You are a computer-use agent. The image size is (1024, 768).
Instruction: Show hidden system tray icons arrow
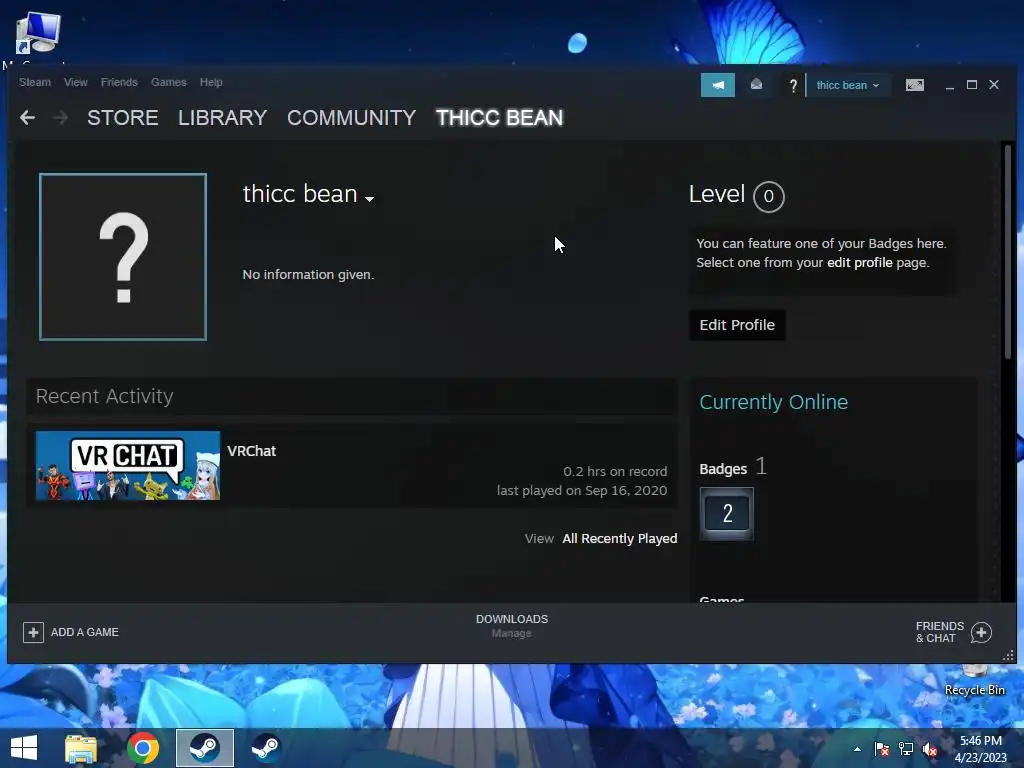[x=857, y=749]
